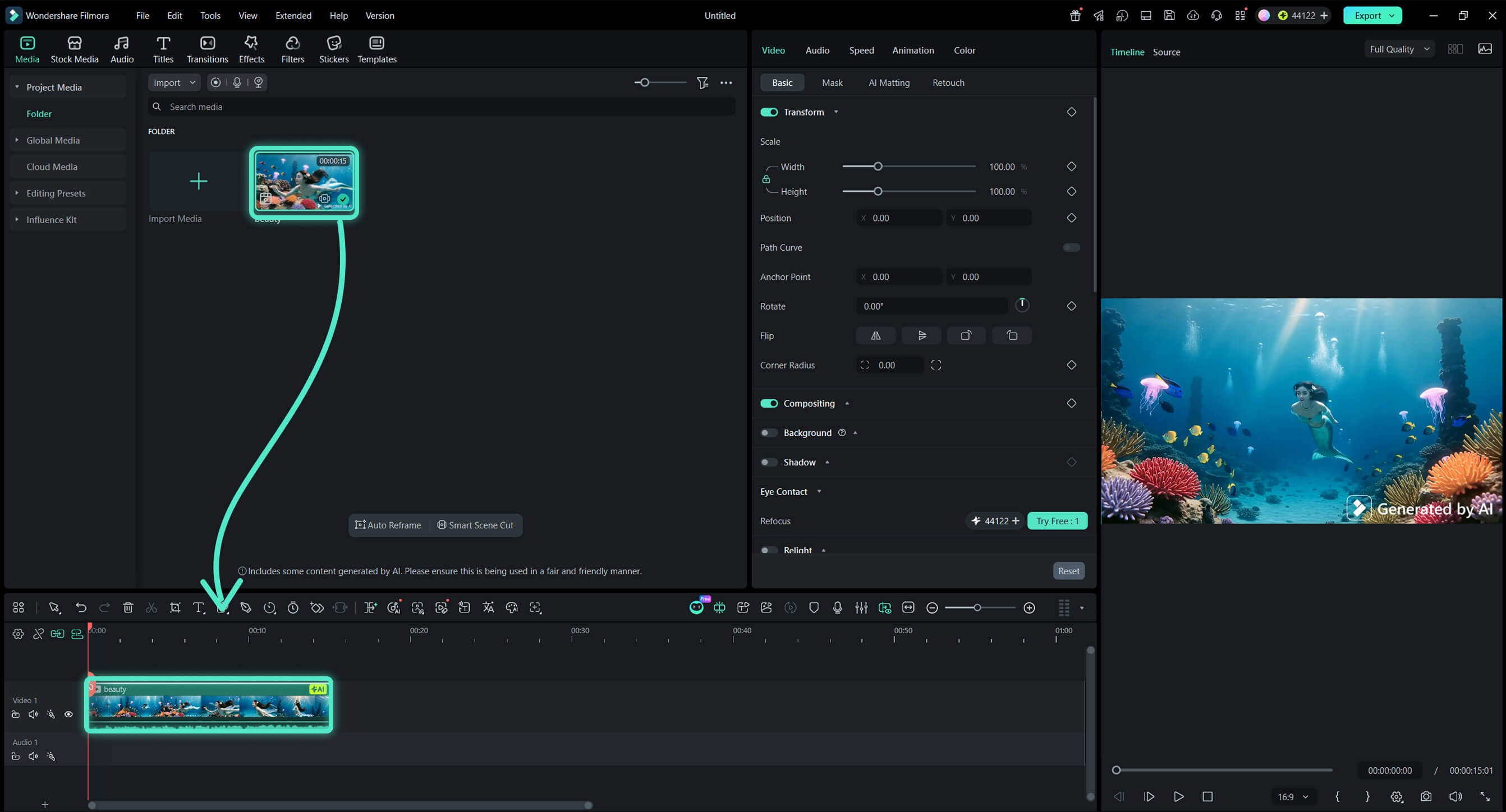
Task: Click the Play button in preview
Action: click(1179, 797)
